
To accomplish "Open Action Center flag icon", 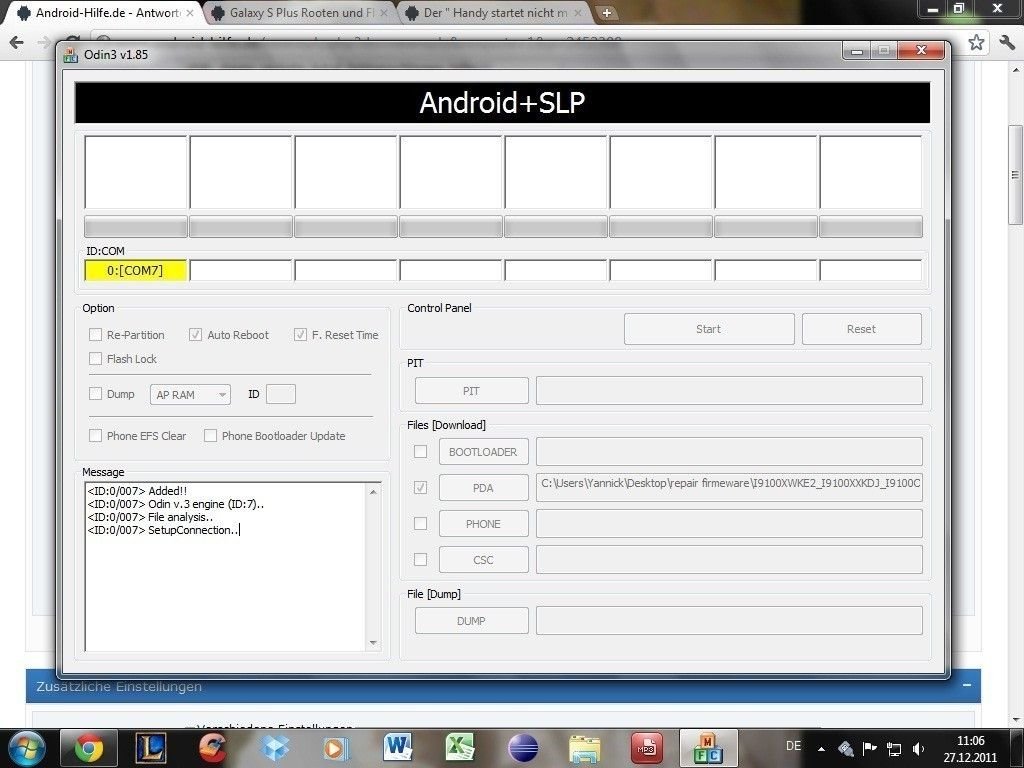I will pos(869,748).
